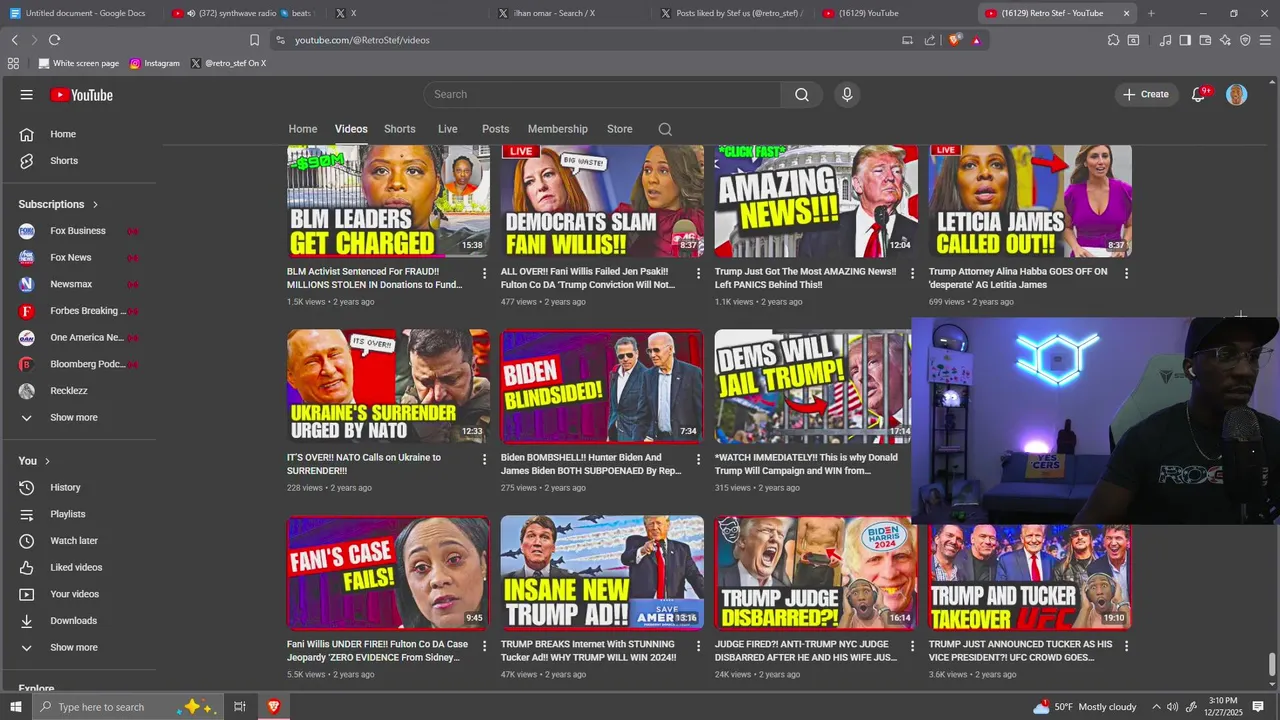Switch to the synthwave radio browser tab
Viewport: 1280px width, 720px height.
[243, 13]
